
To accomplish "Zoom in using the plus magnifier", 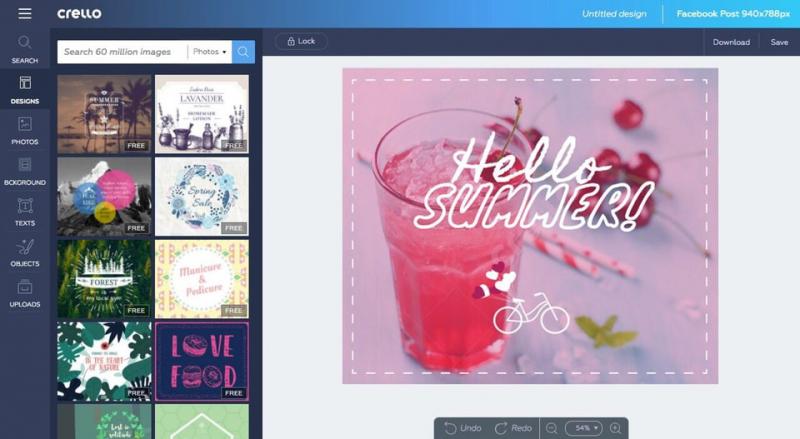I will click(616, 428).
